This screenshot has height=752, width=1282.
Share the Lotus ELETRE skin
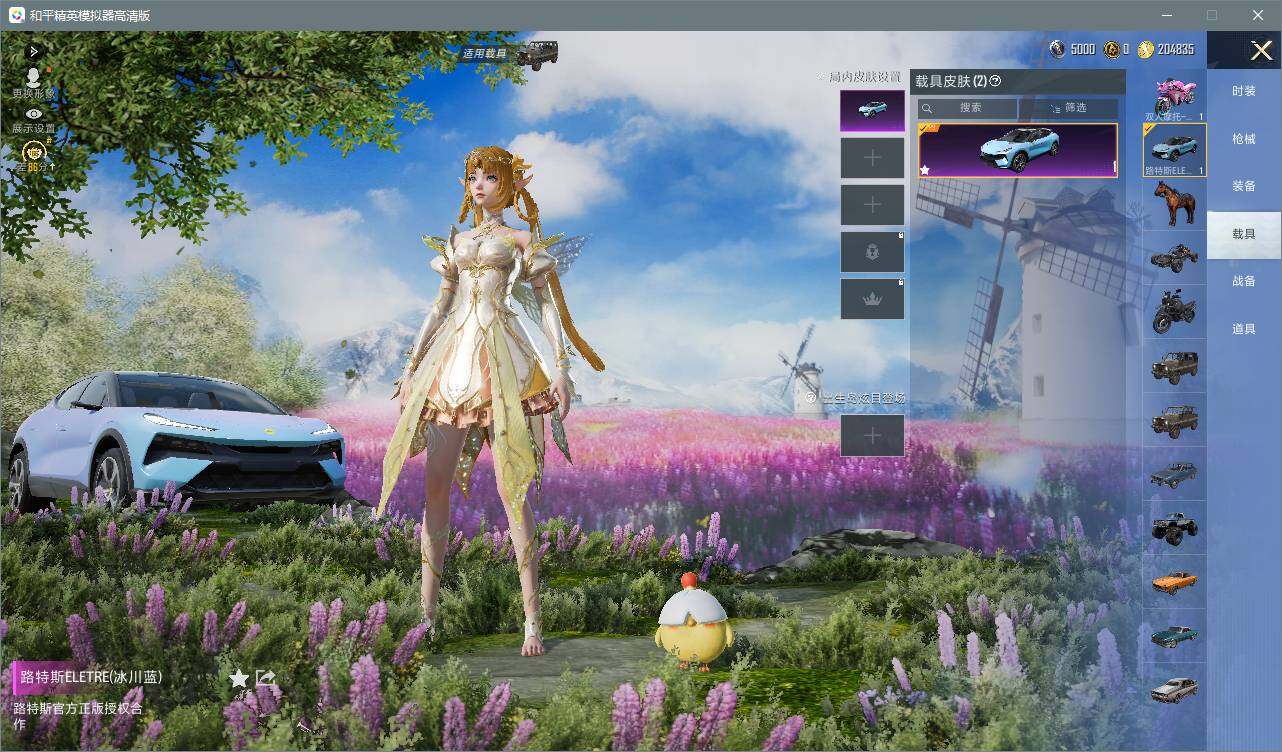266,679
